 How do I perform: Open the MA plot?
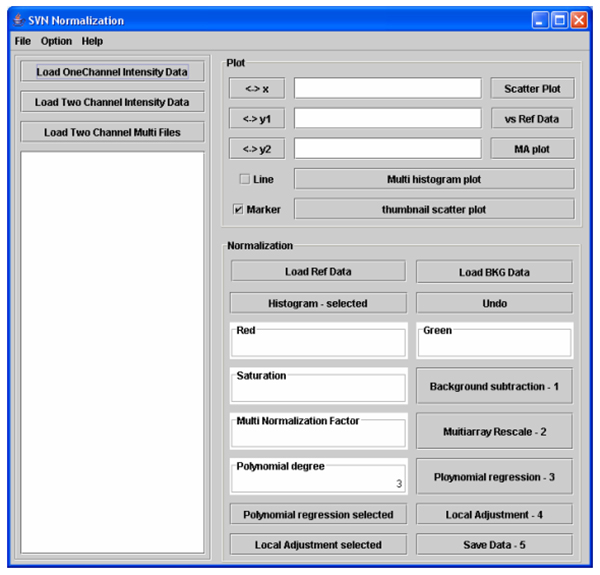532,149
